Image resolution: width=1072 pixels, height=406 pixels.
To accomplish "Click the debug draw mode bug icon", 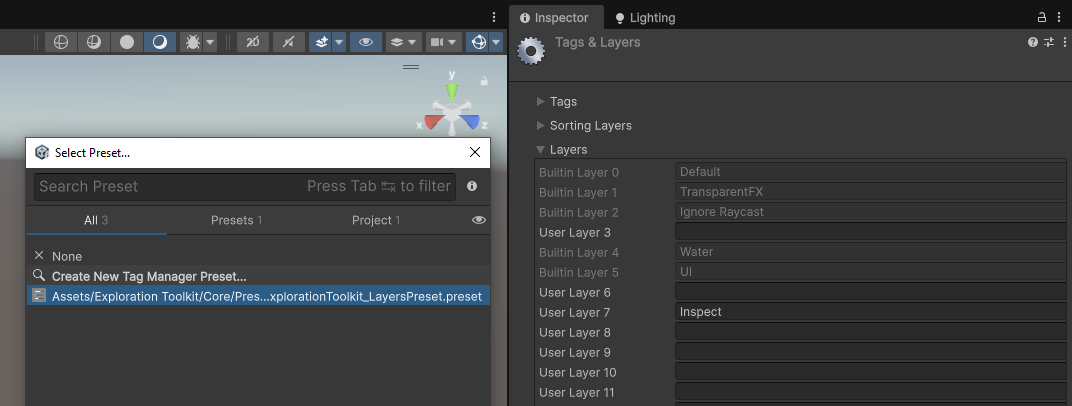I will (x=193, y=42).
